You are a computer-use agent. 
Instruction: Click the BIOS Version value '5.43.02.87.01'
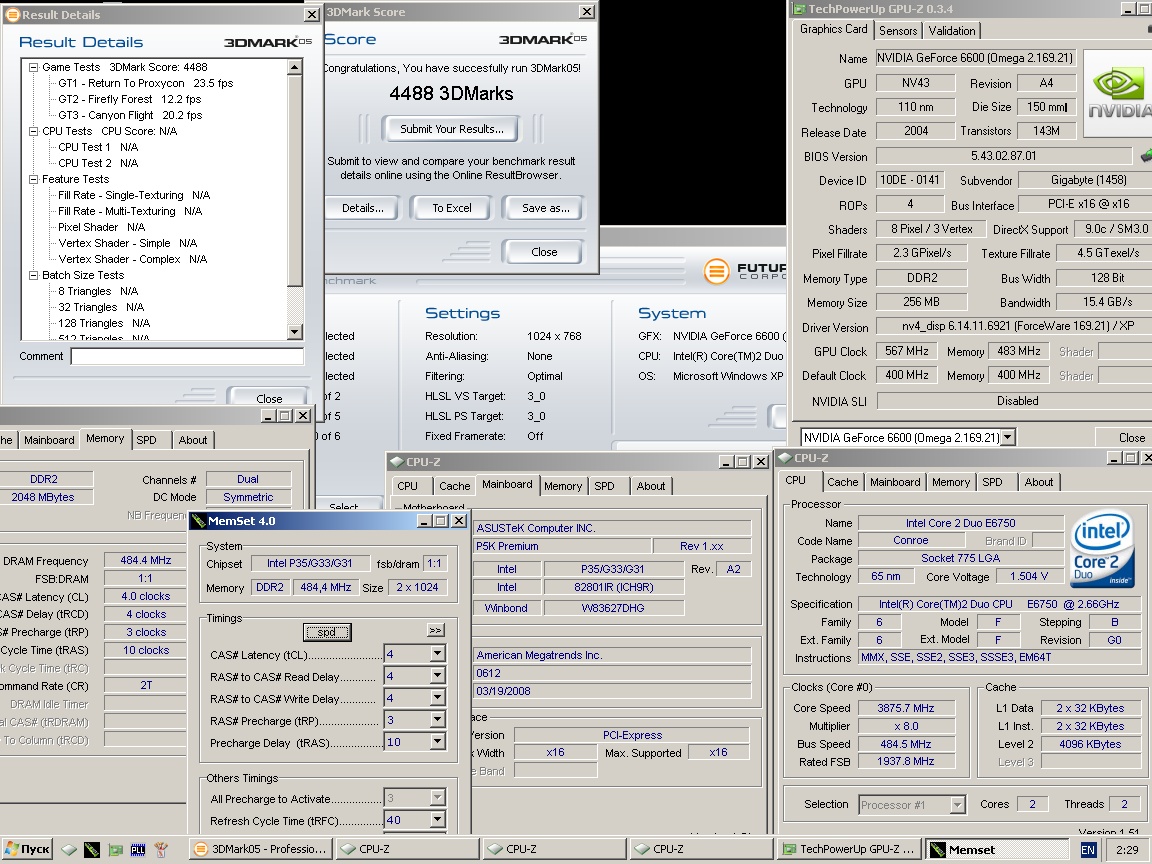pyautogui.click(x=1004, y=156)
